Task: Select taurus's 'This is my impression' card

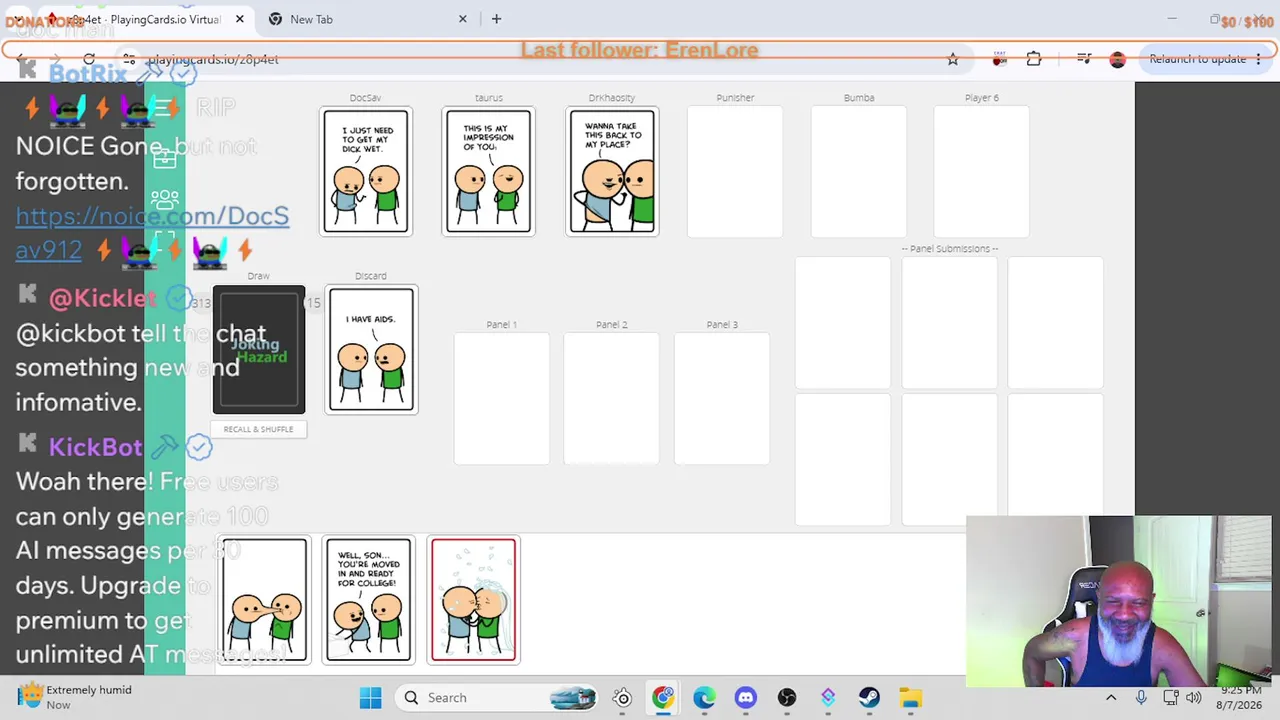Action: 489,172
